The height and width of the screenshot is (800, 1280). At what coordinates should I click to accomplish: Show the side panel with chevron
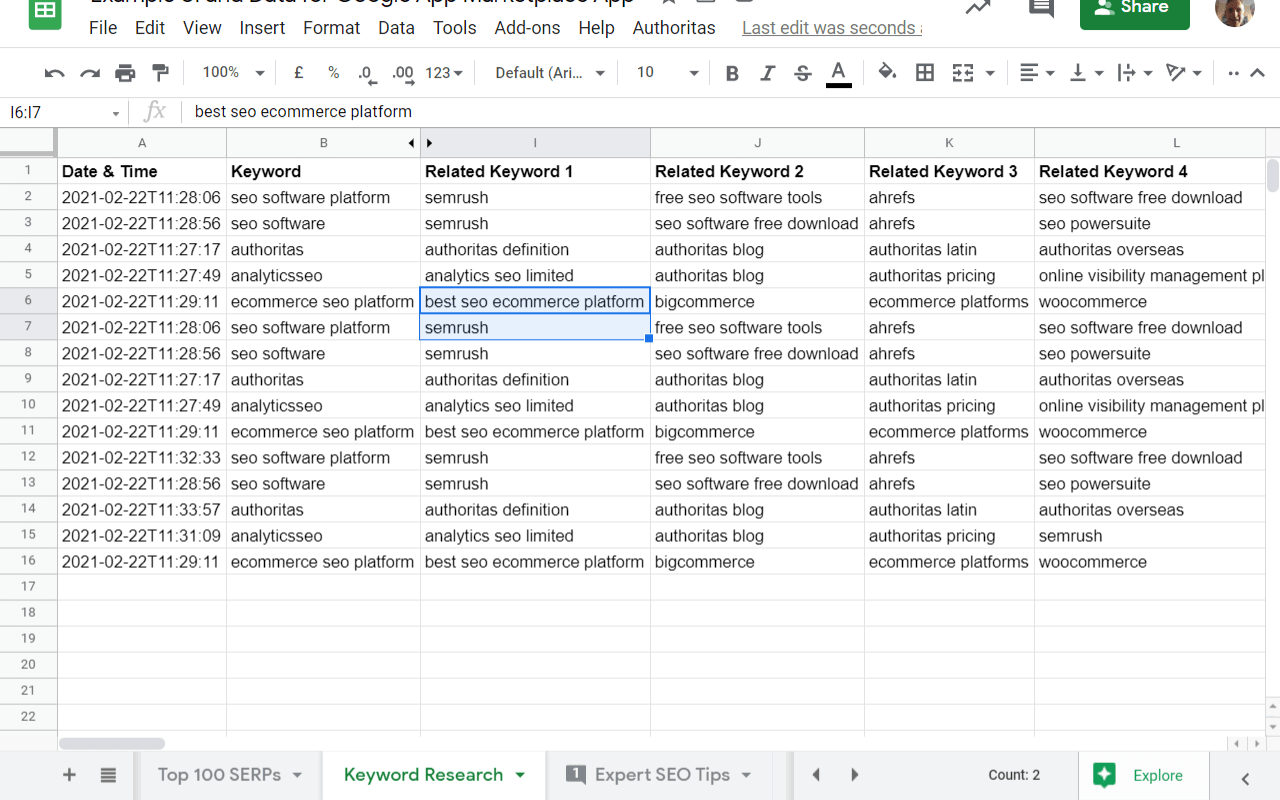coord(1245,778)
